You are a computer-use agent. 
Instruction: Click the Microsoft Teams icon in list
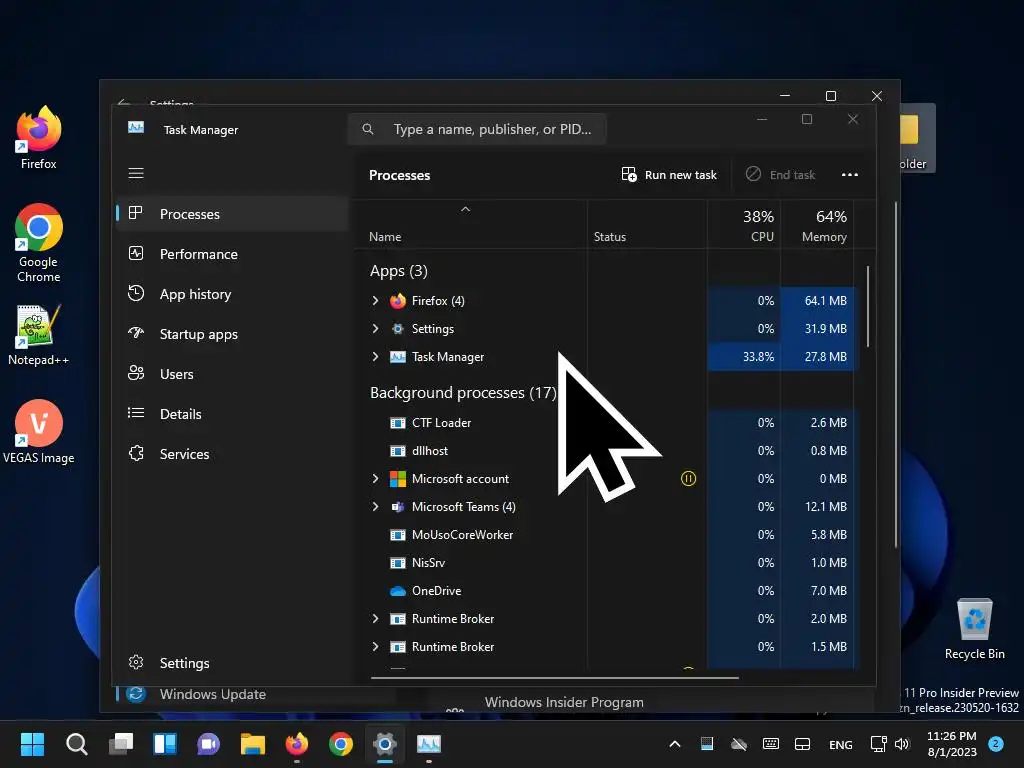[398, 507]
